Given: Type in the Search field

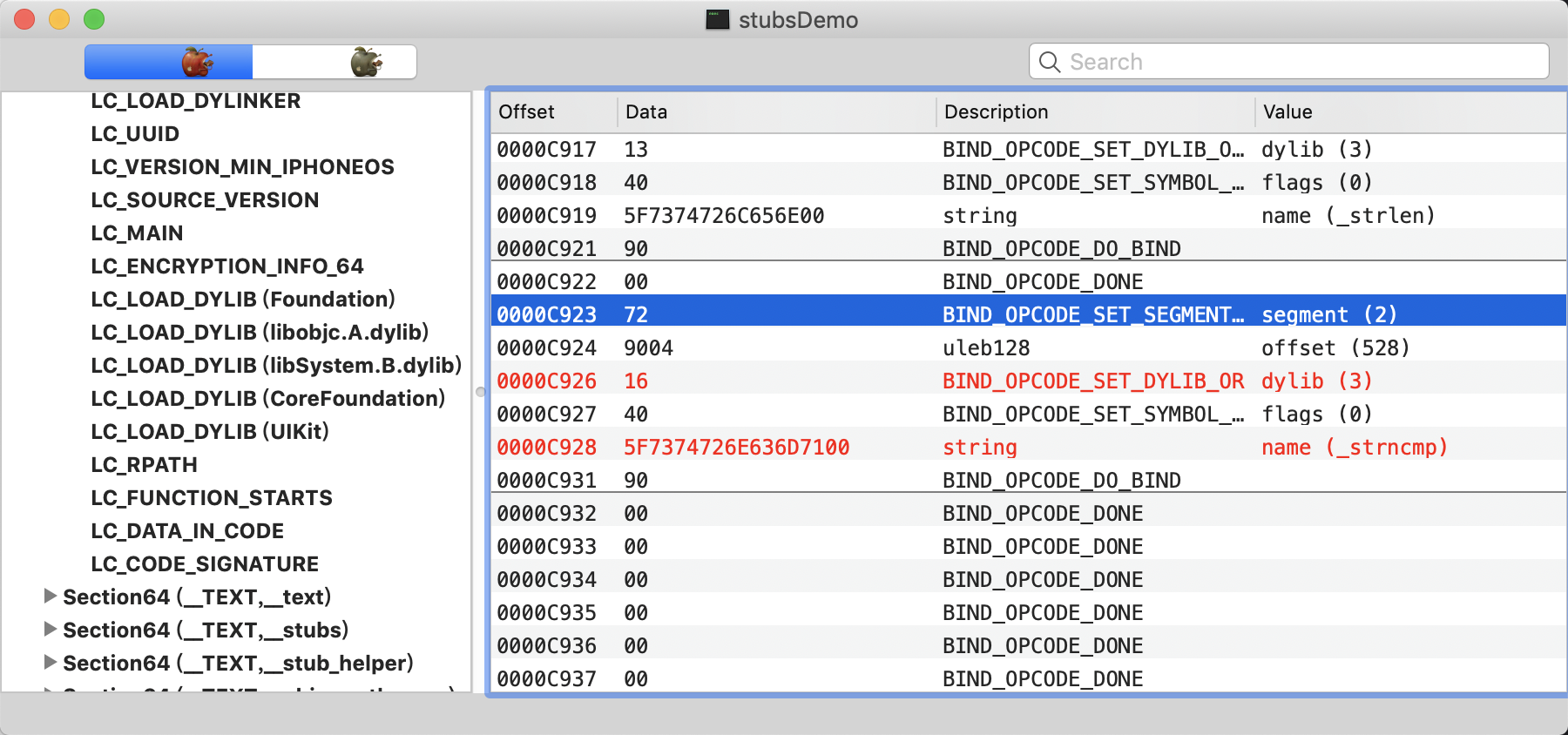Looking at the screenshot, I should pos(1298,63).
